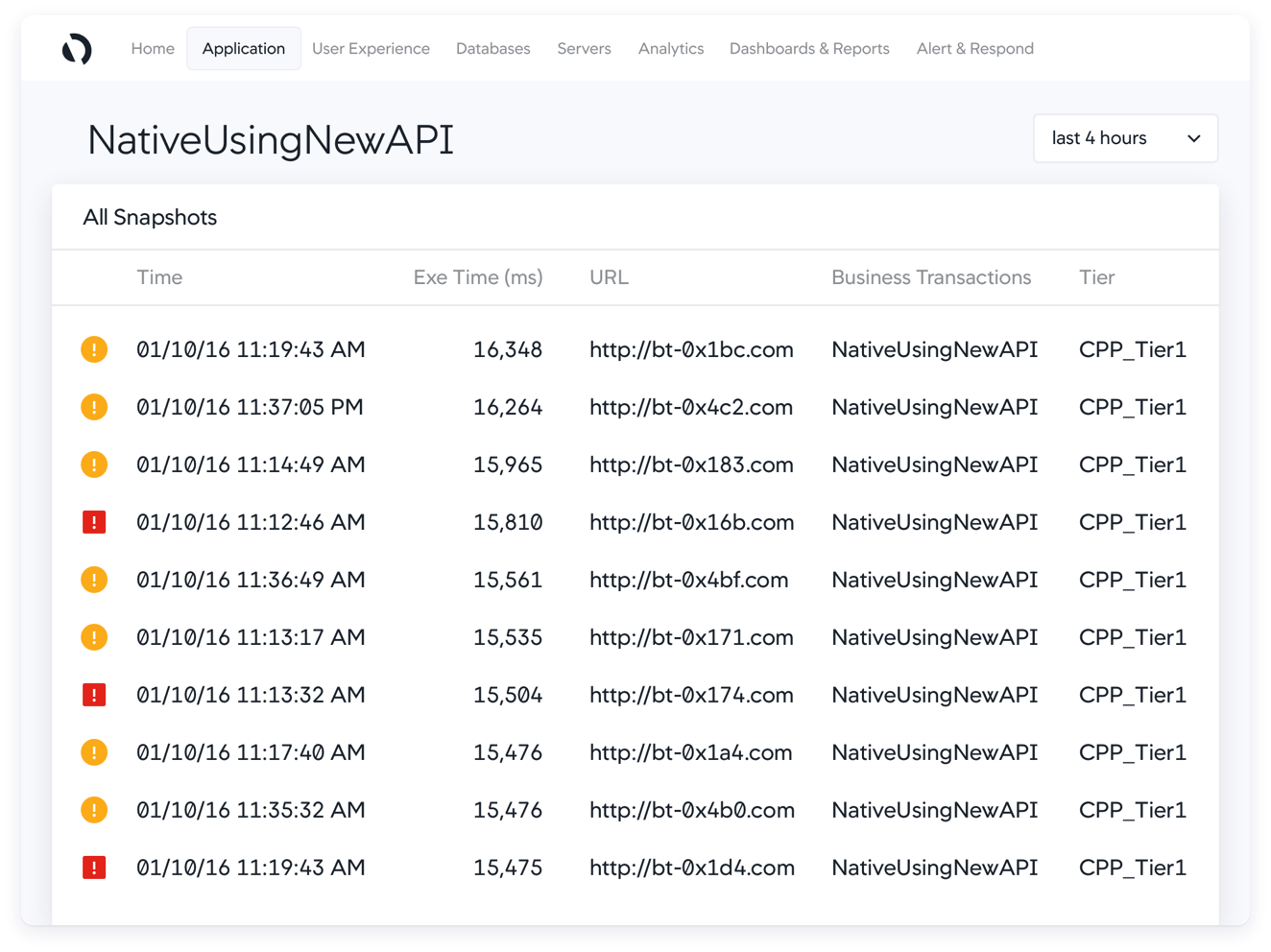1271x952 pixels.
Task: Click red error icon for 11:12:46 AM row
Action: [94, 522]
